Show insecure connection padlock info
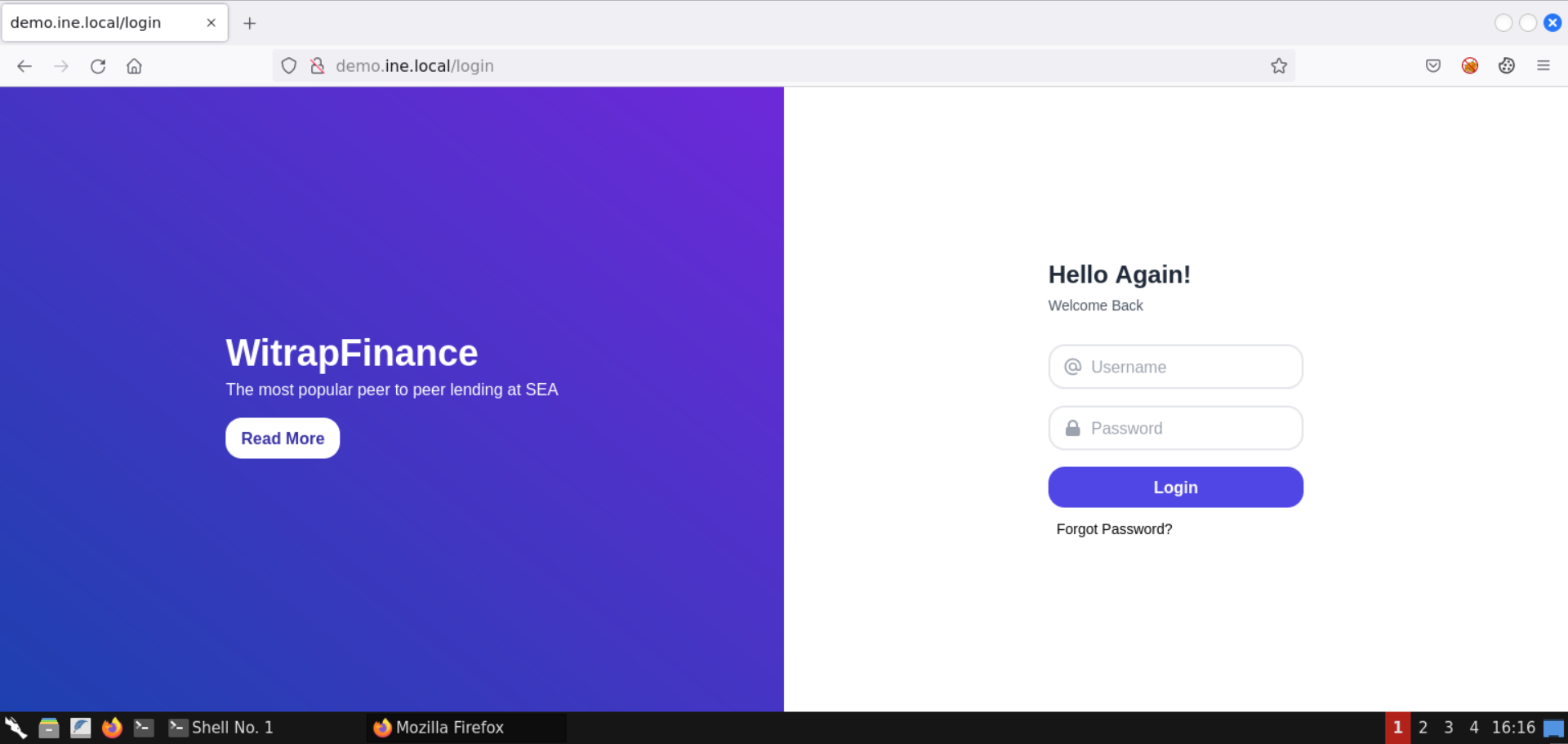The width and height of the screenshot is (1568, 744). [x=318, y=66]
